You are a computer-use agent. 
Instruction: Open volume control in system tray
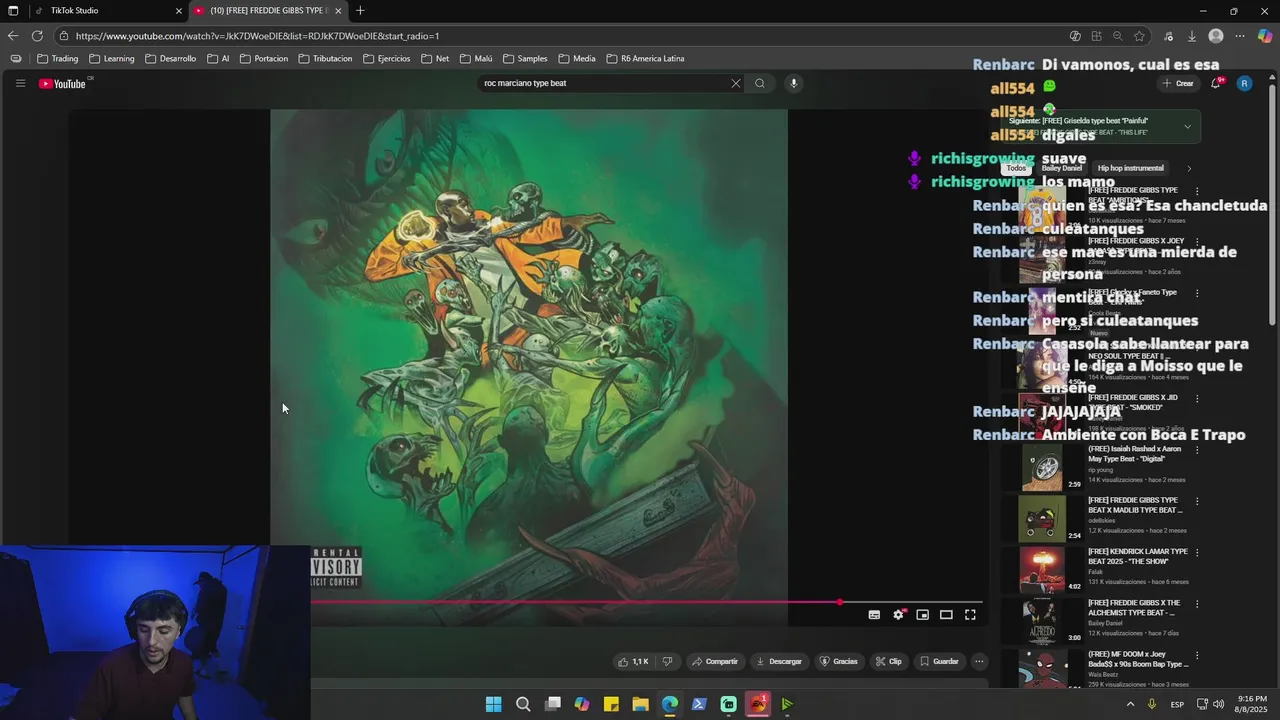tap(1218, 704)
